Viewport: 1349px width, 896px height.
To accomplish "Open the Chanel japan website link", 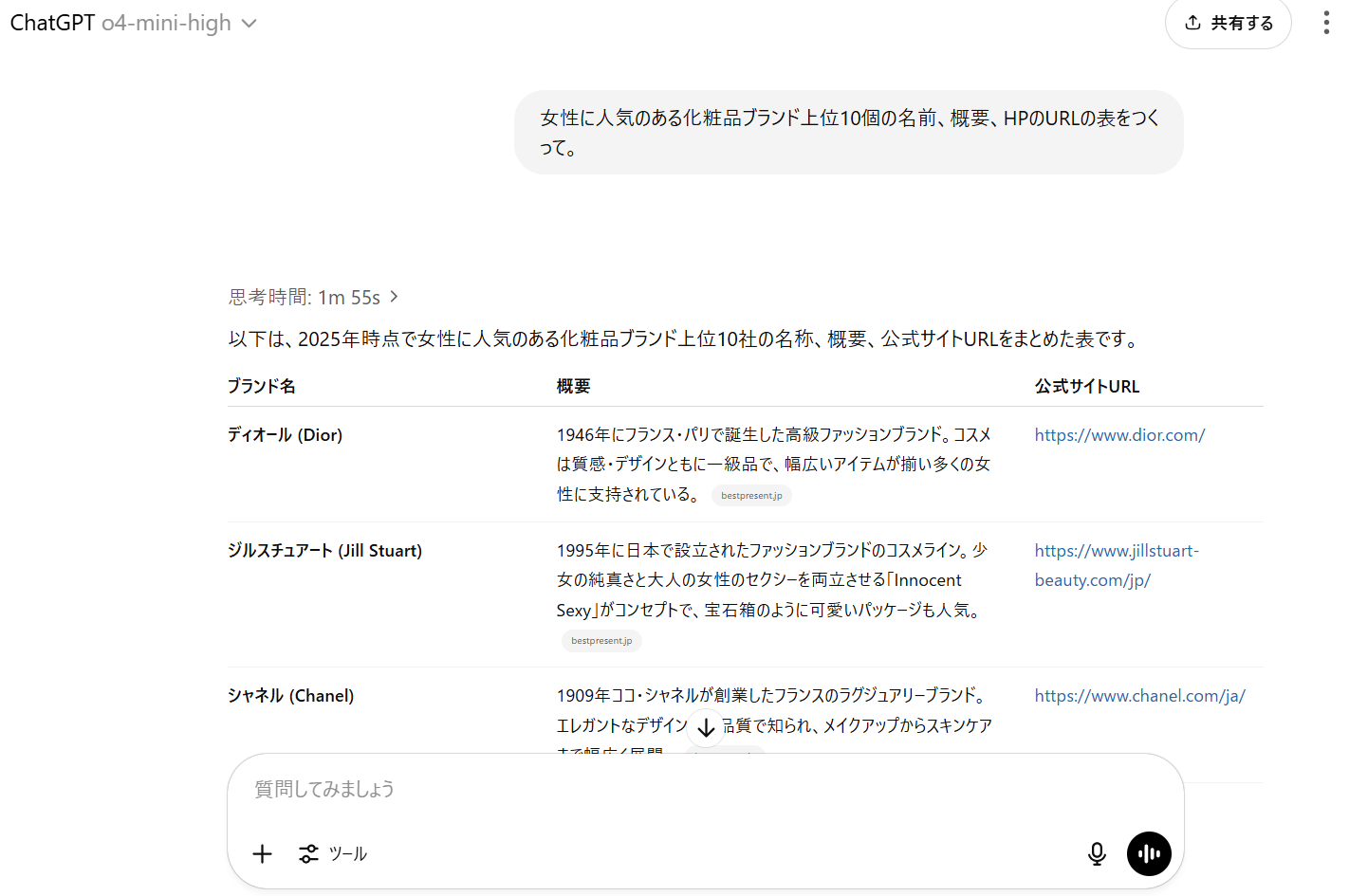I will point(1139,695).
